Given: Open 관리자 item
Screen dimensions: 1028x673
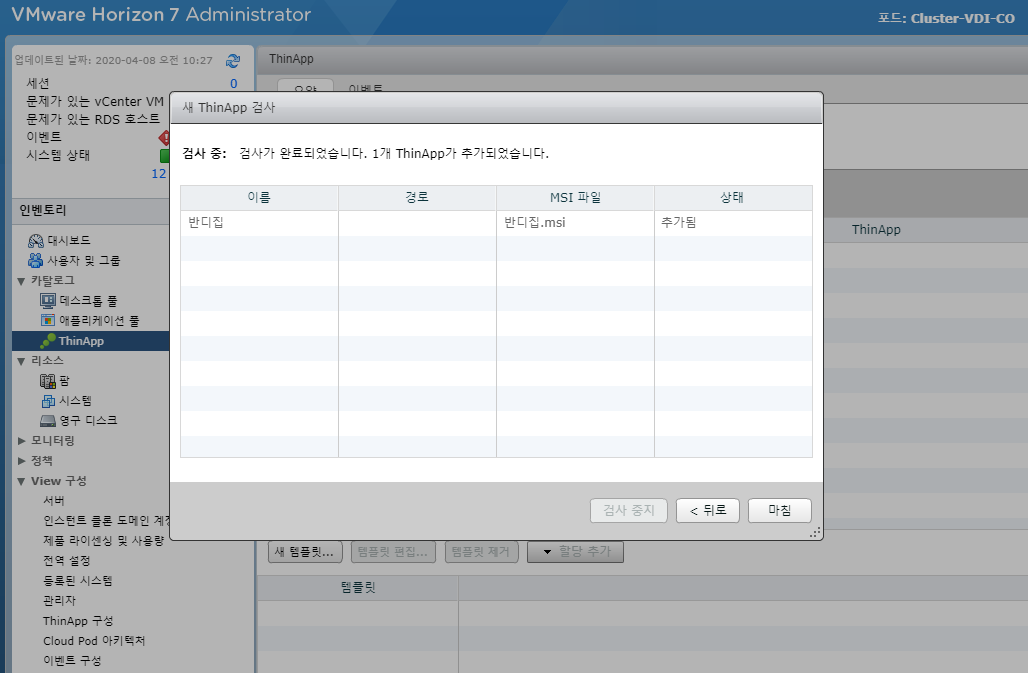Looking at the screenshot, I should pyautogui.click(x=59, y=600).
